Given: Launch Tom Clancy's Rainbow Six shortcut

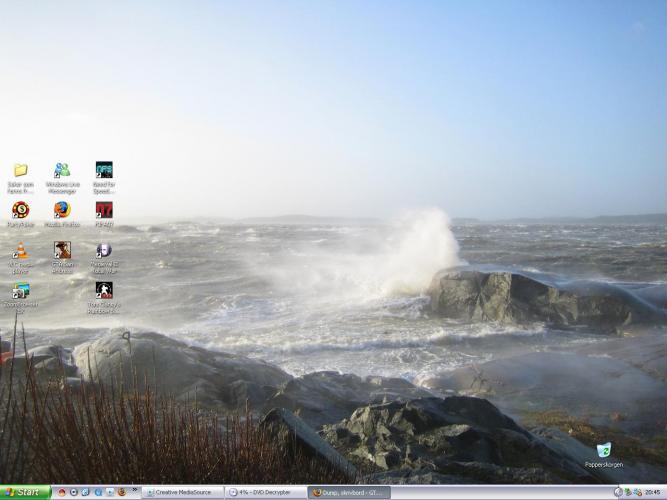Looking at the screenshot, I should click(x=104, y=291).
